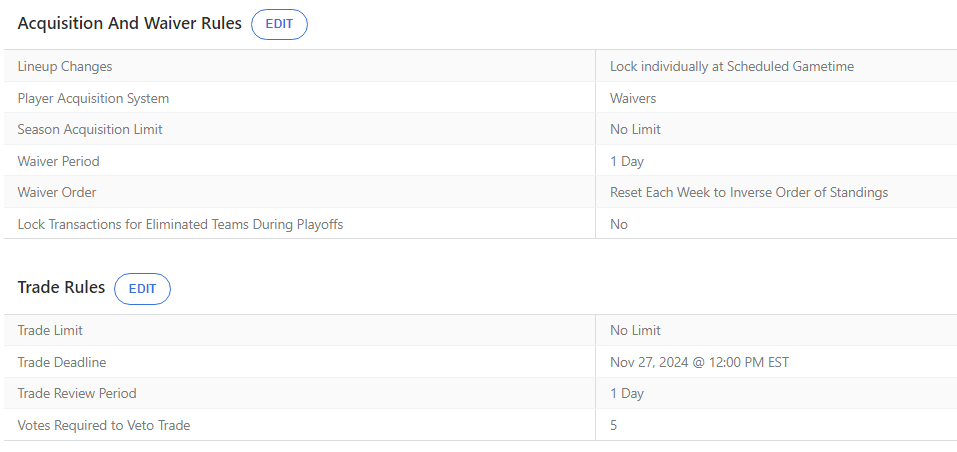The image size is (957, 452).
Task: Click the Nov 27, 2024 deadline value
Action: click(x=699, y=362)
